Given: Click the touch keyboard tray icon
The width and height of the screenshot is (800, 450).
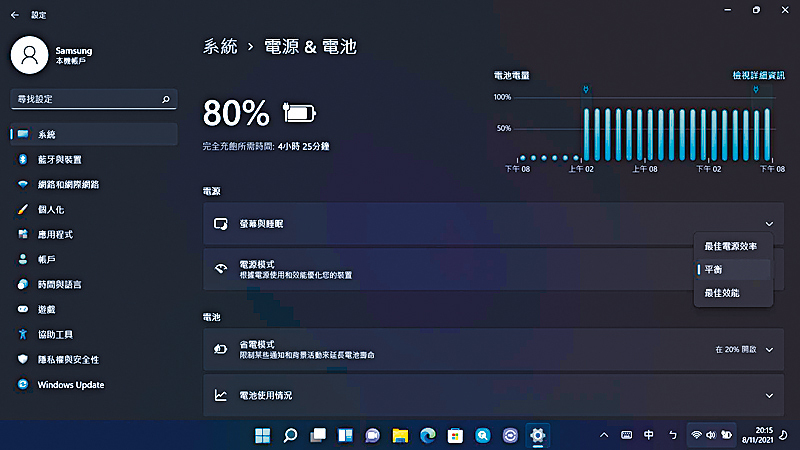Looking at the screenshot, I should pos(627,435).
